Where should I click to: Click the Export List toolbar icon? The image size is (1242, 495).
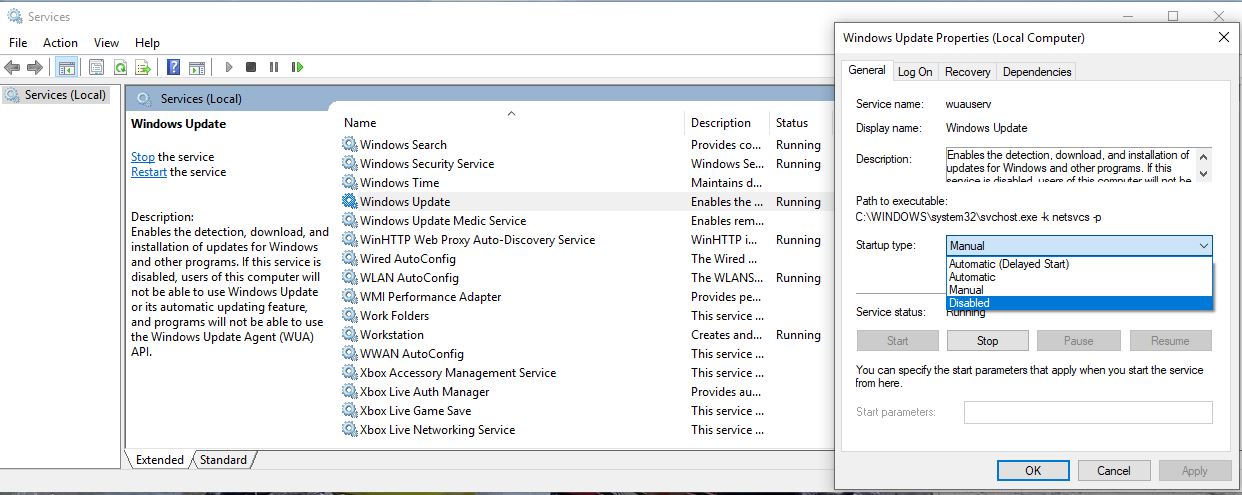click(143, 67)
